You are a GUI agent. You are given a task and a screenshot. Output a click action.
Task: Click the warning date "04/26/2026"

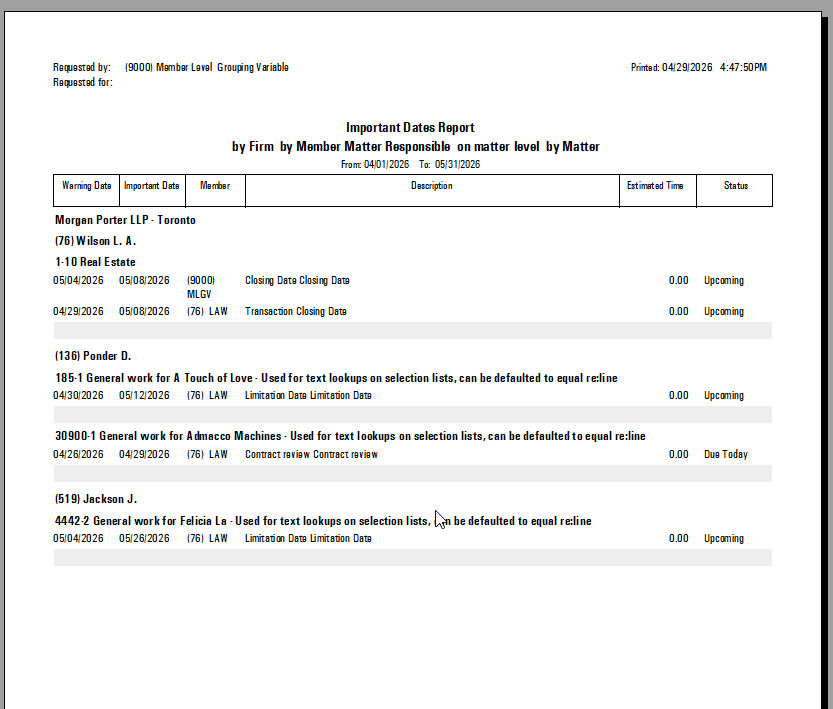pos(78,455)
